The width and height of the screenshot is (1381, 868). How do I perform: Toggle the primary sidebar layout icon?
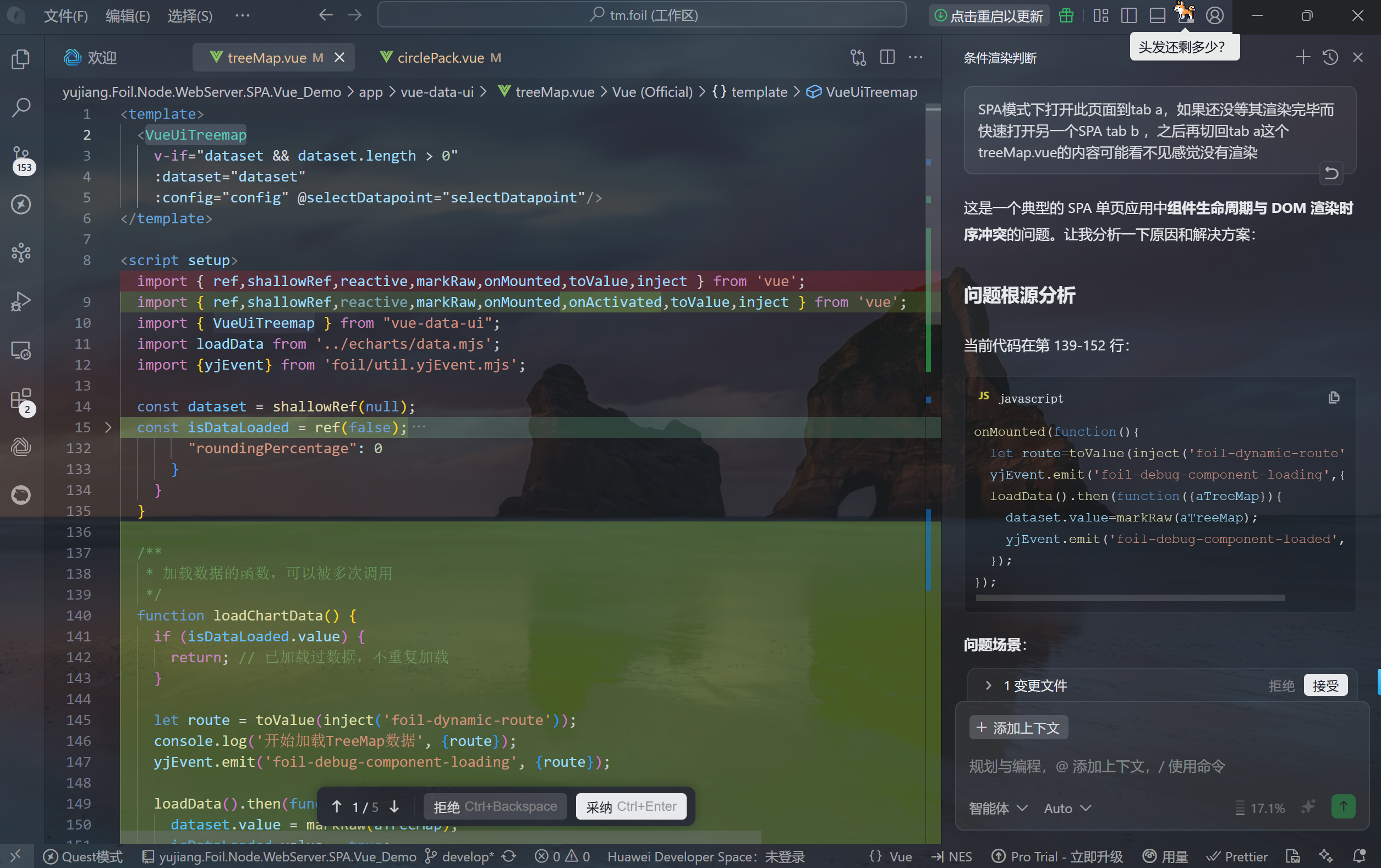1128,15
